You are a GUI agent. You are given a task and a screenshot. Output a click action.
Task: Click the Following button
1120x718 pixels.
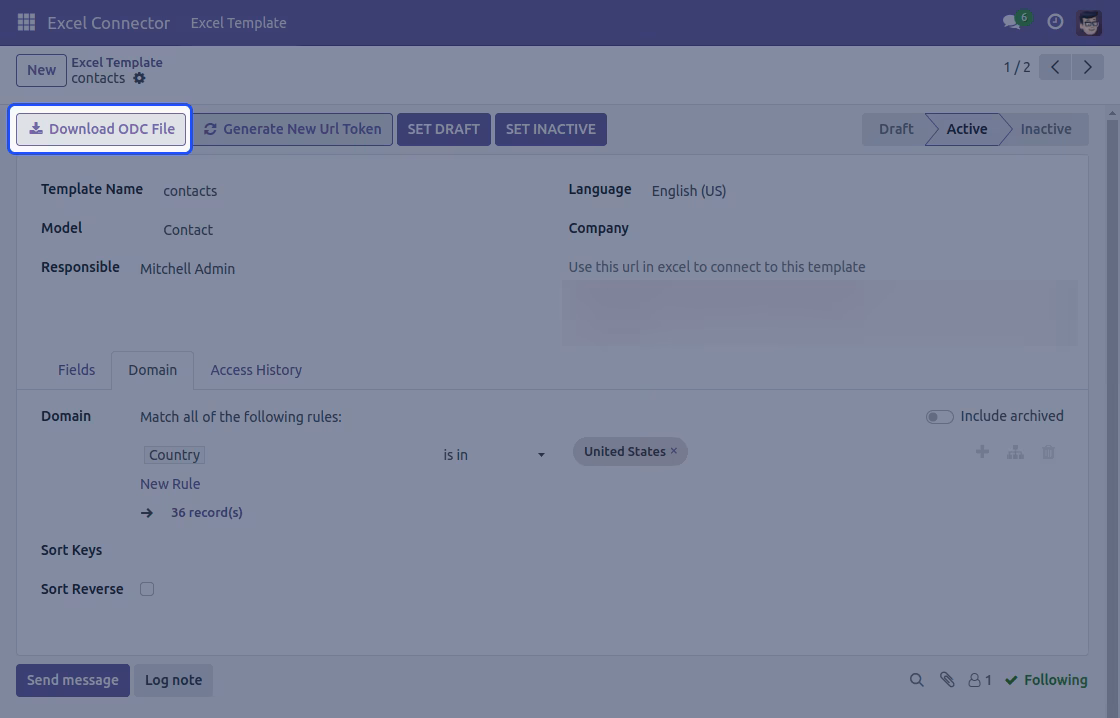pos(1046,680)
